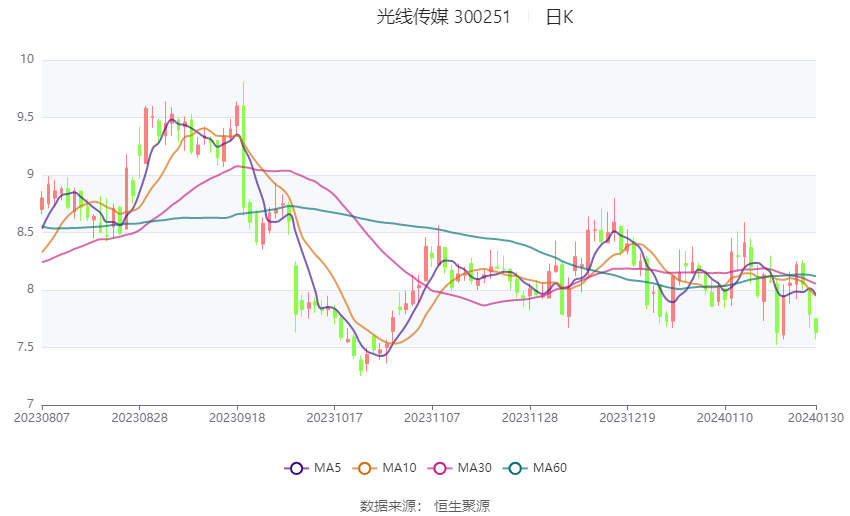Click the MA5 legend text label

click(x=327, y=468)
